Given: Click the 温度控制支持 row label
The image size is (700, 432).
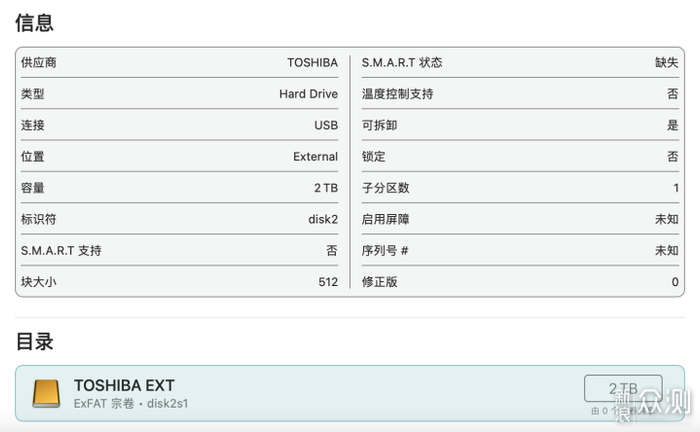Looking at the screenshot, I should [x=397, y=94].
